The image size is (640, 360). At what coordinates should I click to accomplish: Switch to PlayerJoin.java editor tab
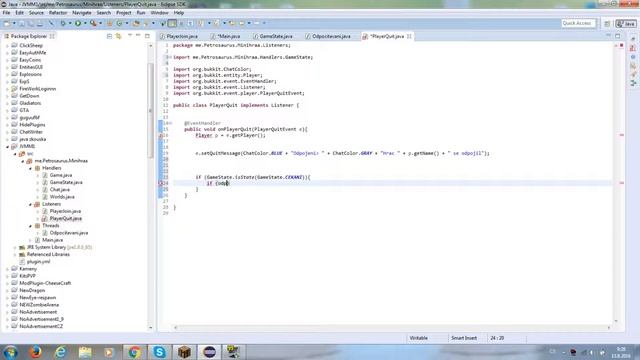(x=179, y=36)
